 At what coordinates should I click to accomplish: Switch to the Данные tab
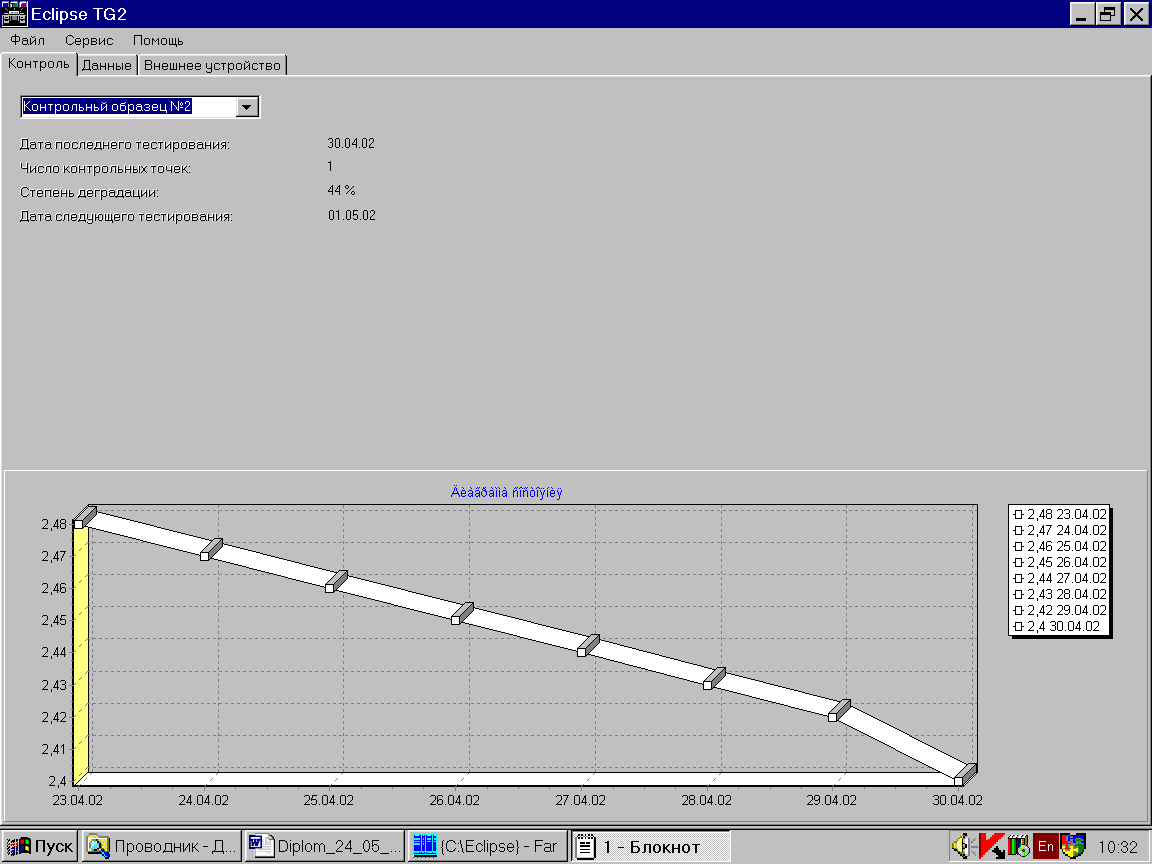tap(107, 65)
